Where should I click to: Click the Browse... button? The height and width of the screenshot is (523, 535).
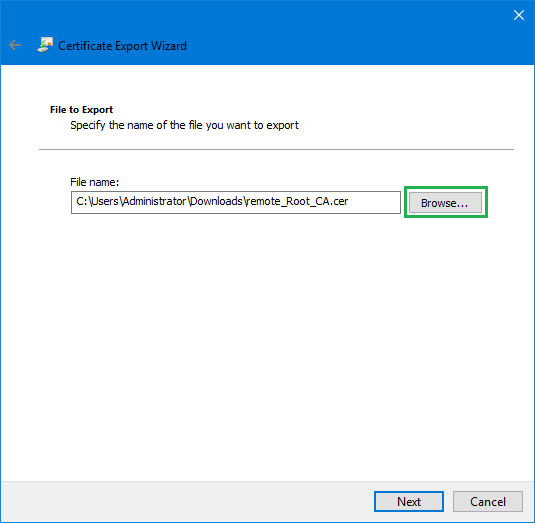point(445,203)
